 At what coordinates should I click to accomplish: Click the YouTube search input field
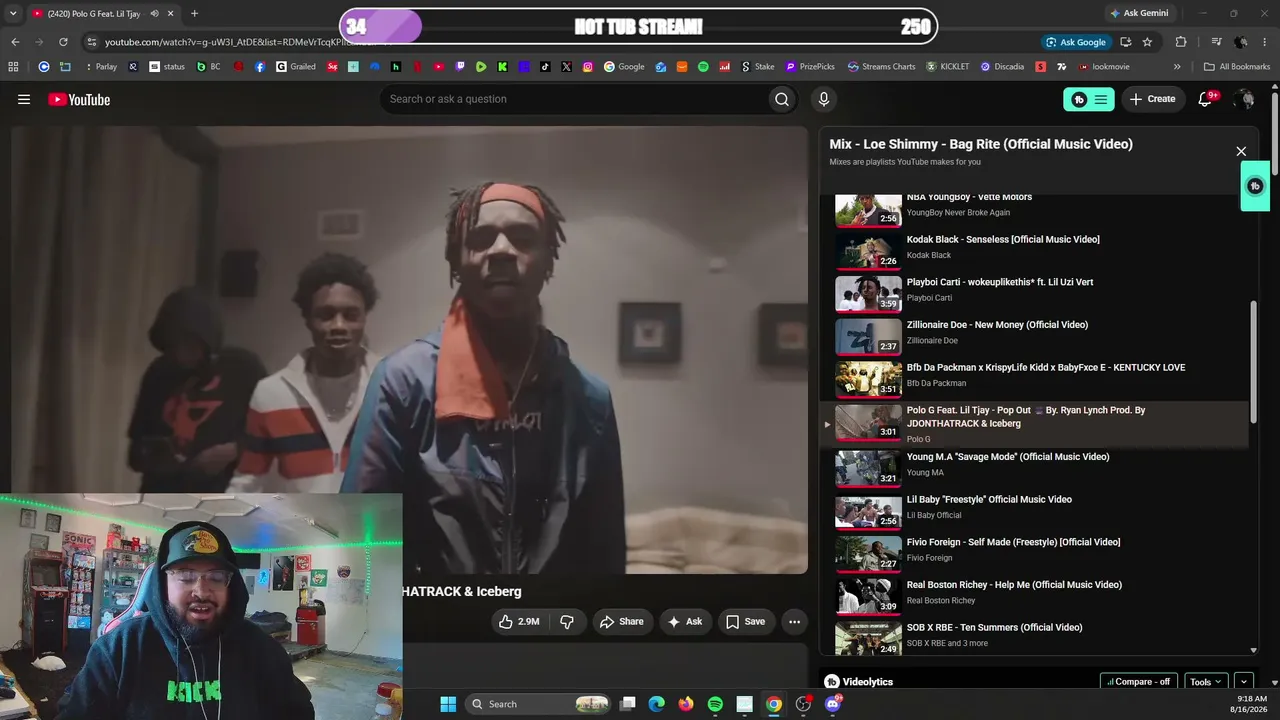(x=574, y=99)
